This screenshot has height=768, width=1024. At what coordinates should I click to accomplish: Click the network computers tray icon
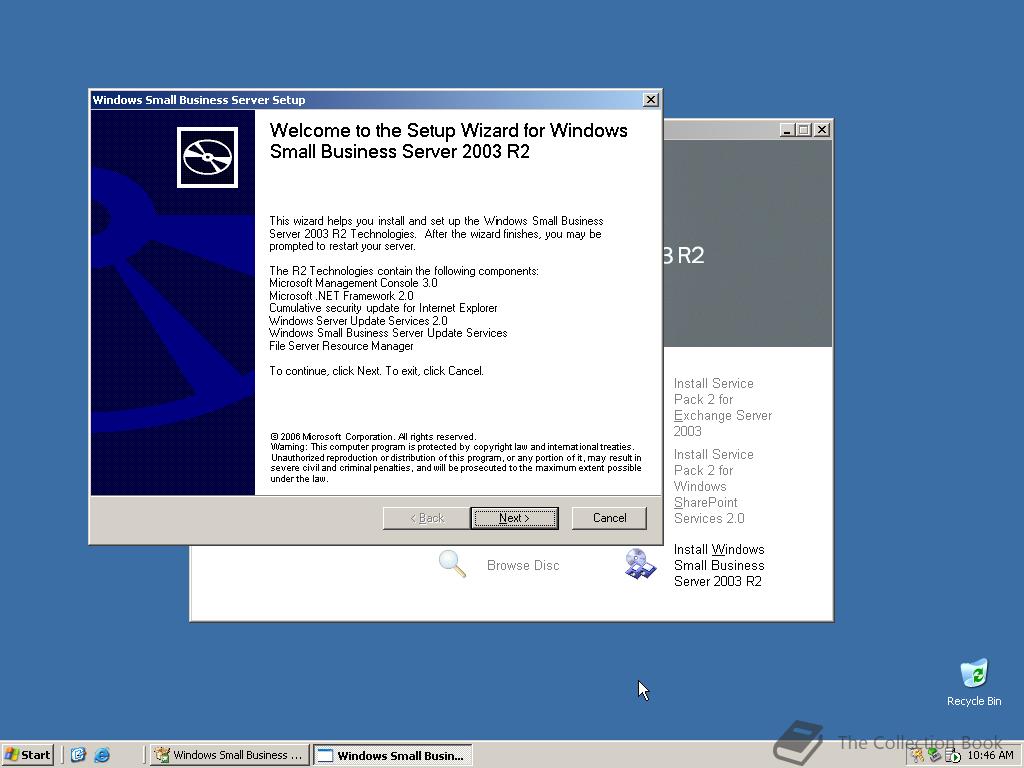coord(935,756)
